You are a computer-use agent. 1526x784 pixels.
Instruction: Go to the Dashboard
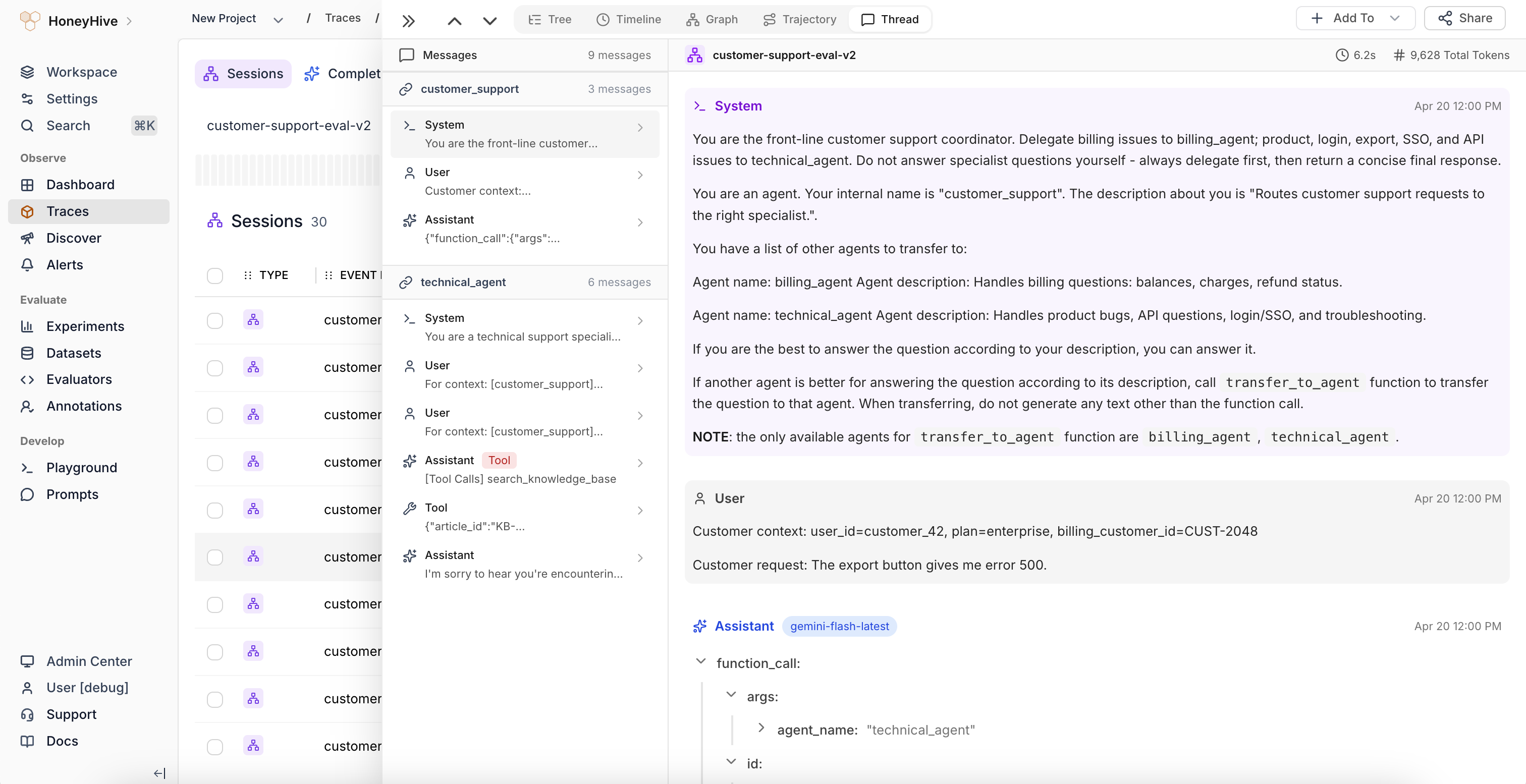(x=80, y=184)
